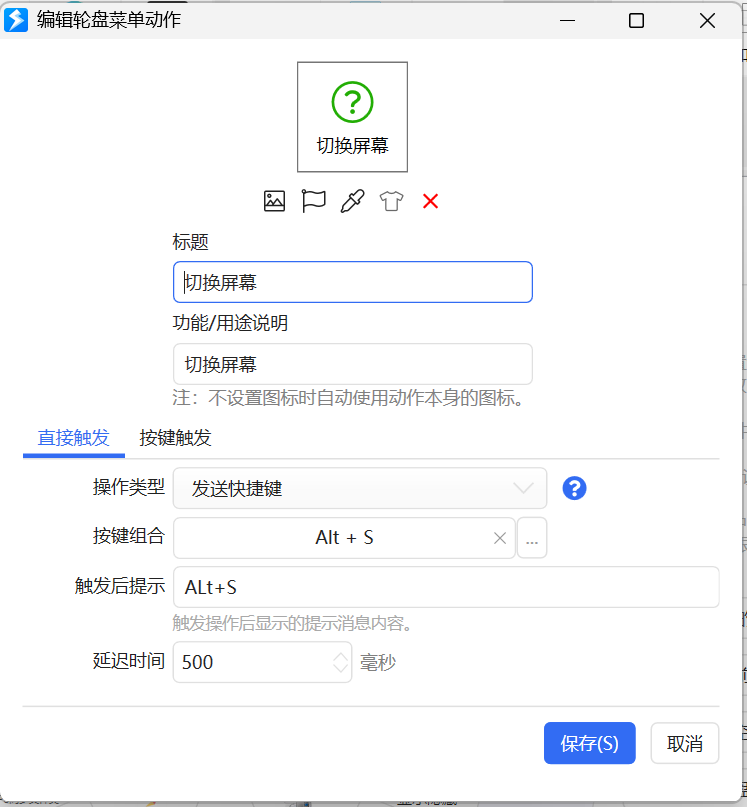Click the ellipsis button beside 按键组合
Viewport: 747px width, 807px height.
click(532, 538)
